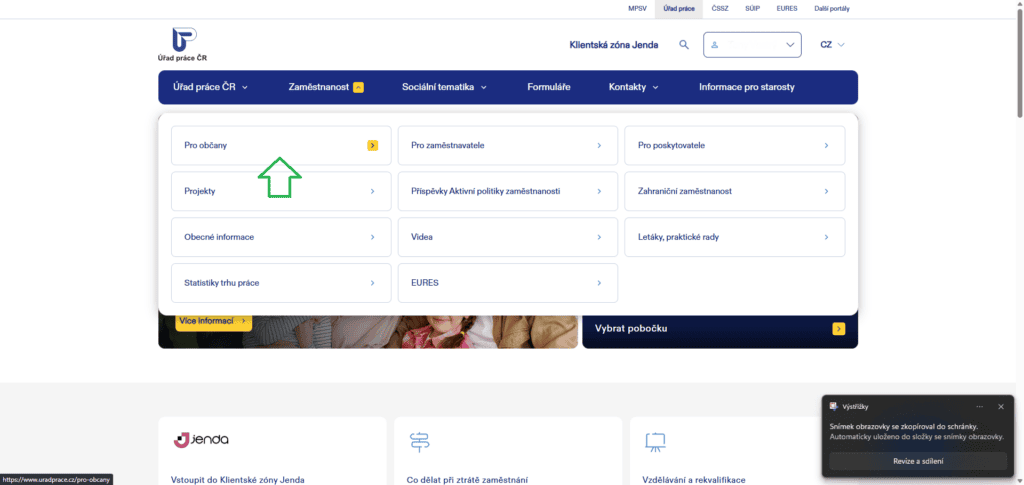Select Pro zaměstnavatele menu card

click(x=507, y=146)
